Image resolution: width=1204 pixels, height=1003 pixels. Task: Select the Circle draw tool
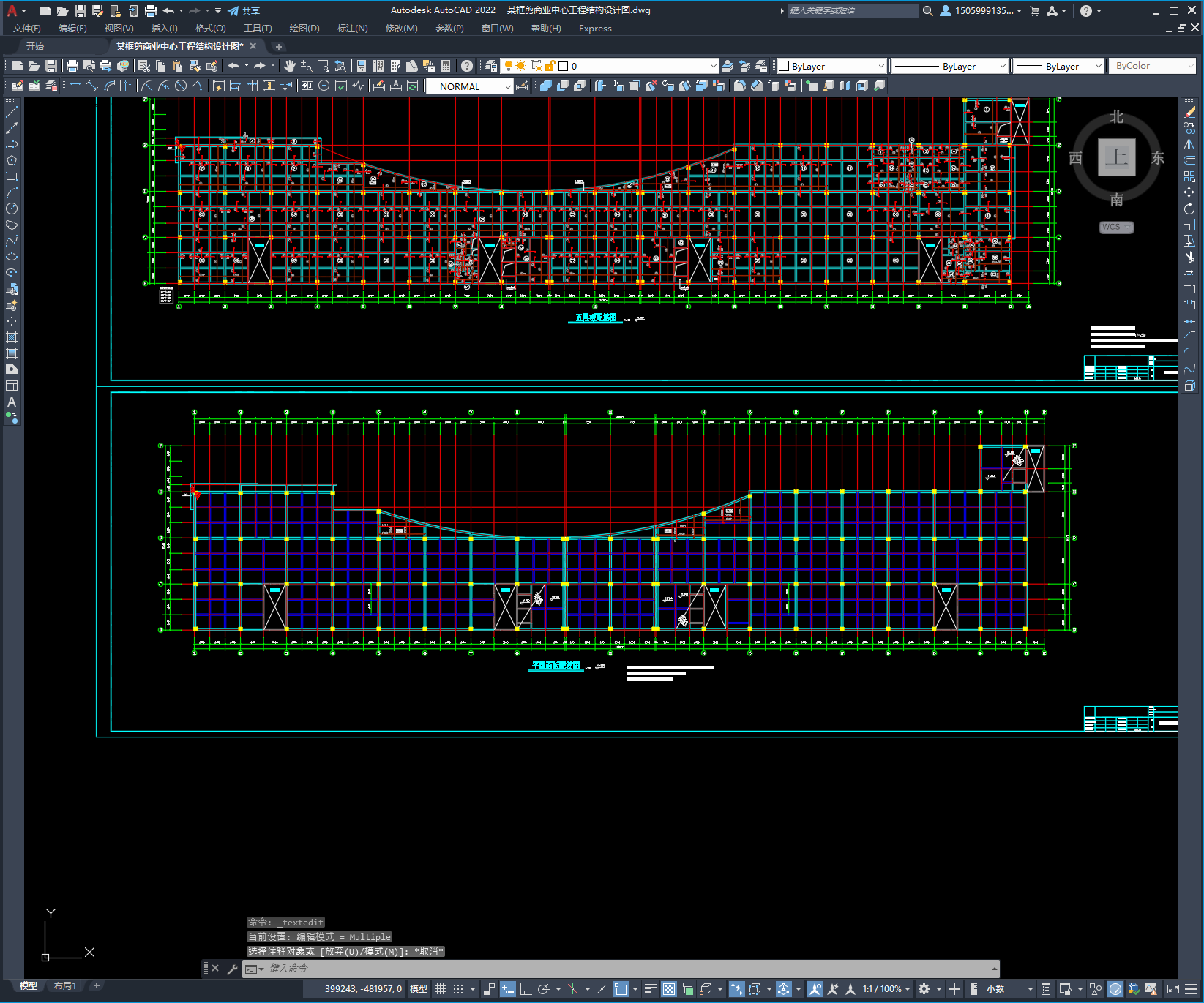[12, 209]
